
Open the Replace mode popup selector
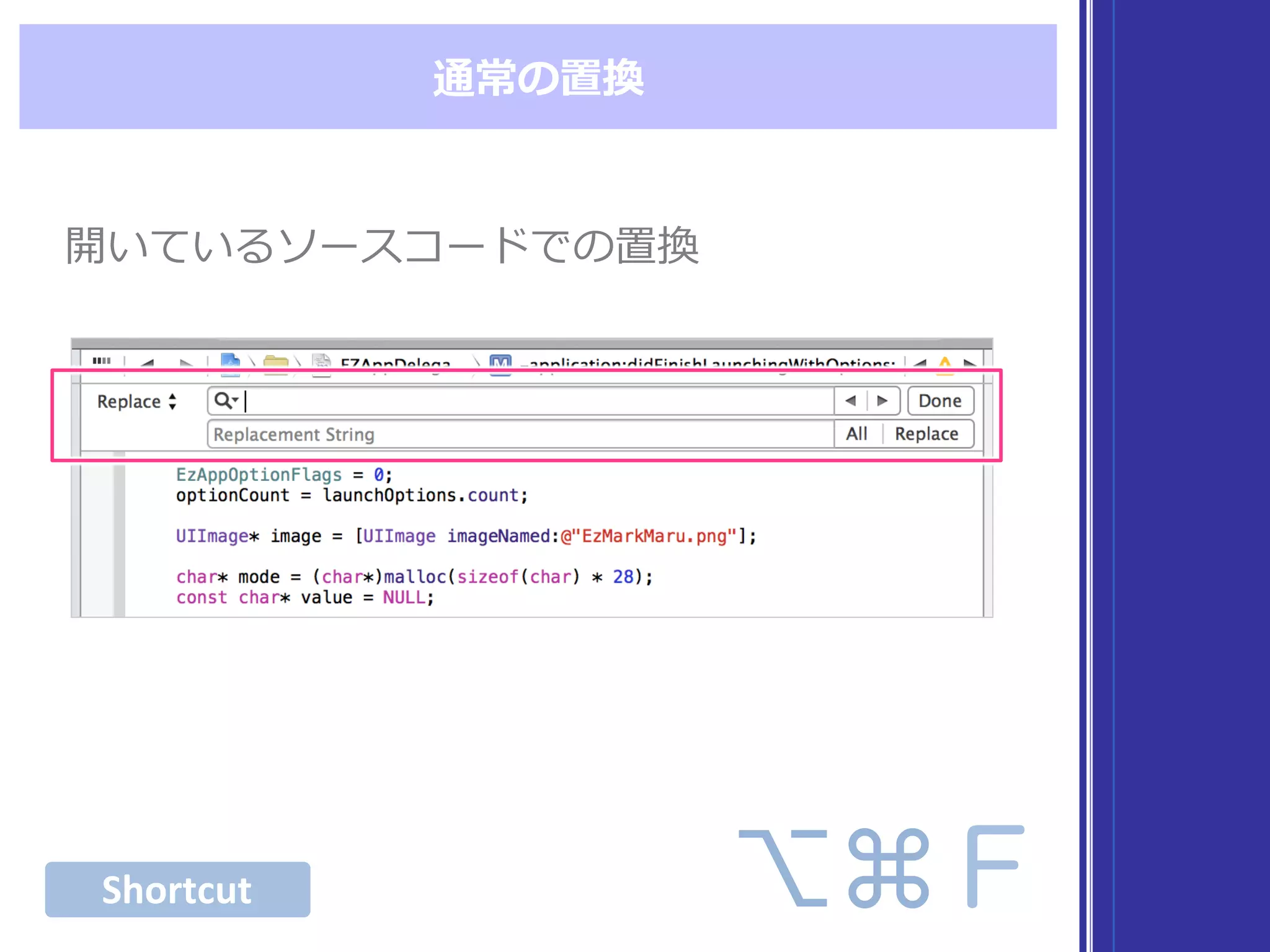click(137, 402)
